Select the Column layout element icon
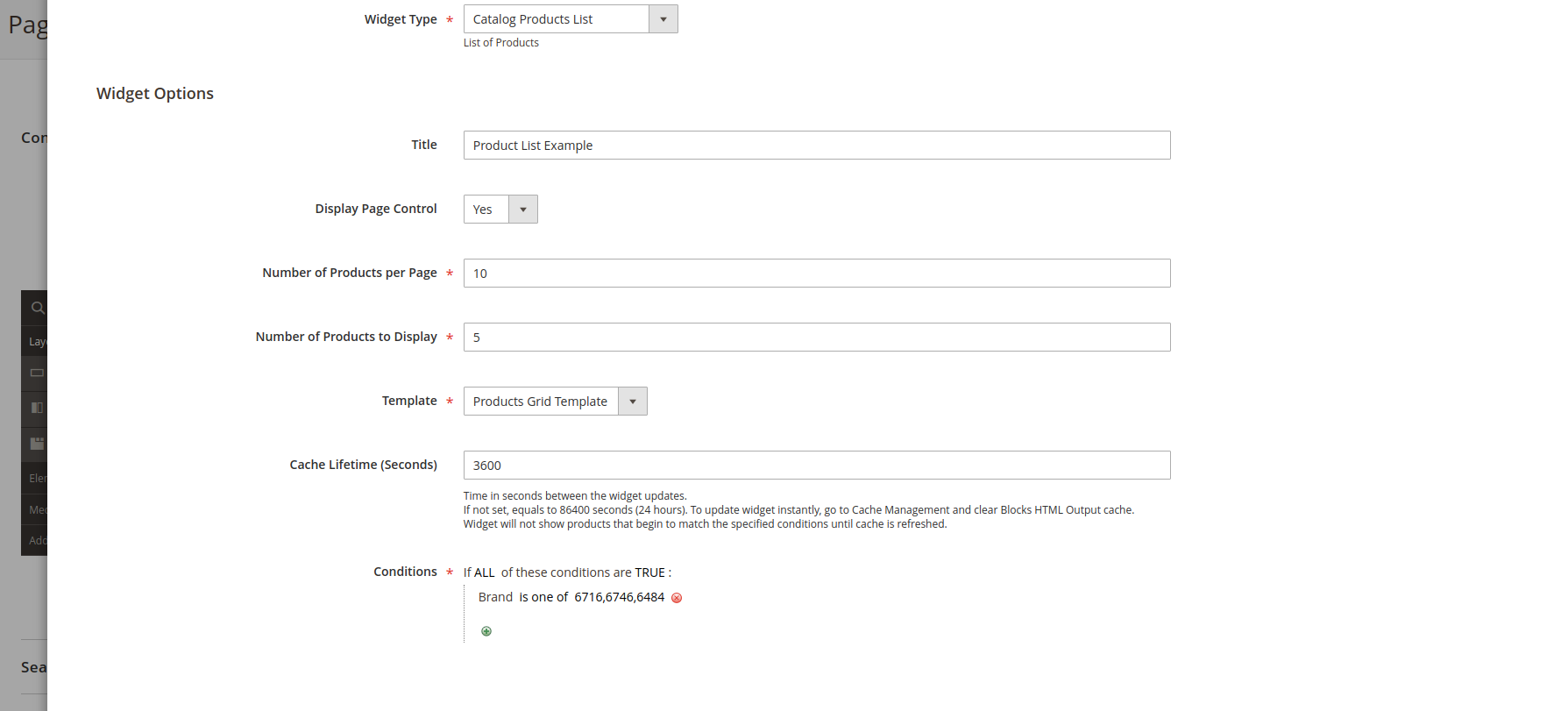 click(x=37, y=408)
